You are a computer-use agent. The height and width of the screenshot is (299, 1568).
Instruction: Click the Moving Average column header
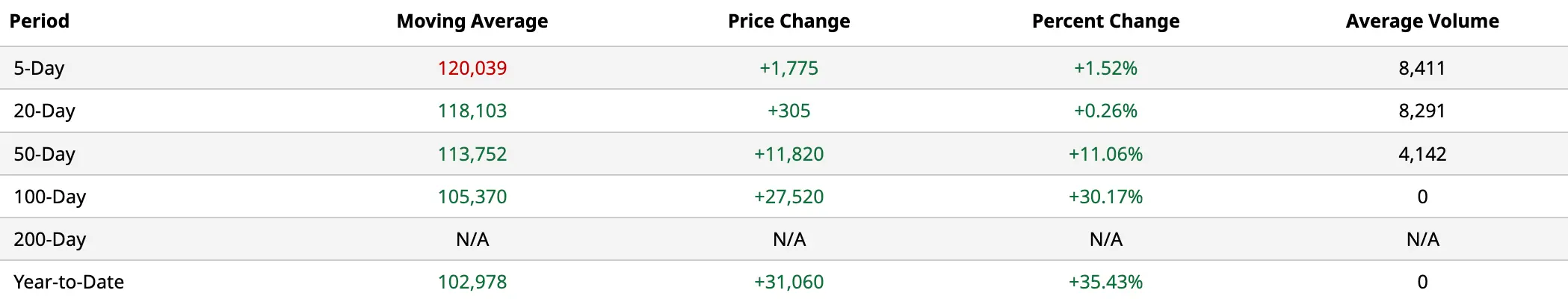(x=472, y=21)
